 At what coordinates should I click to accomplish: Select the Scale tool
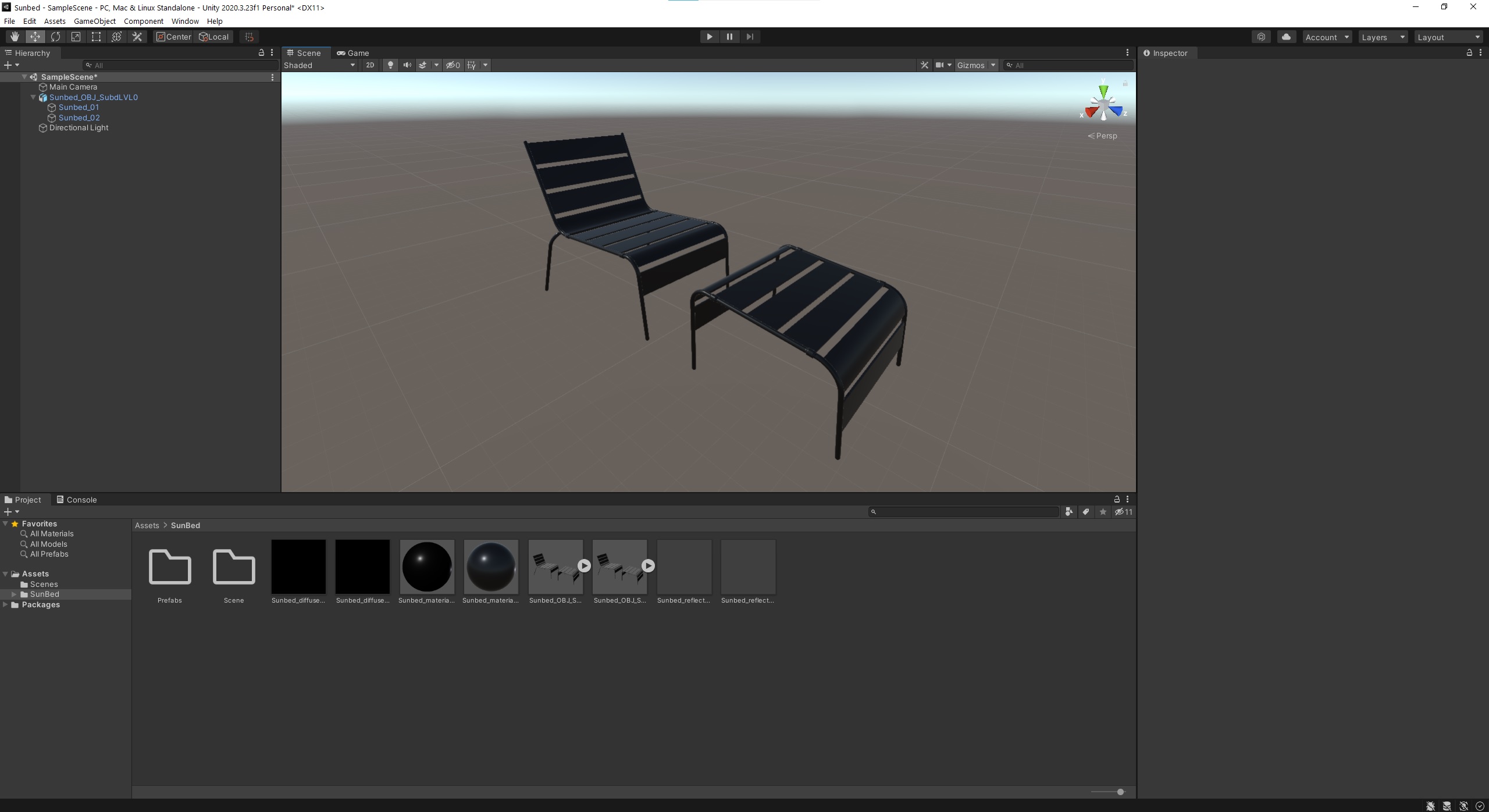76,37
